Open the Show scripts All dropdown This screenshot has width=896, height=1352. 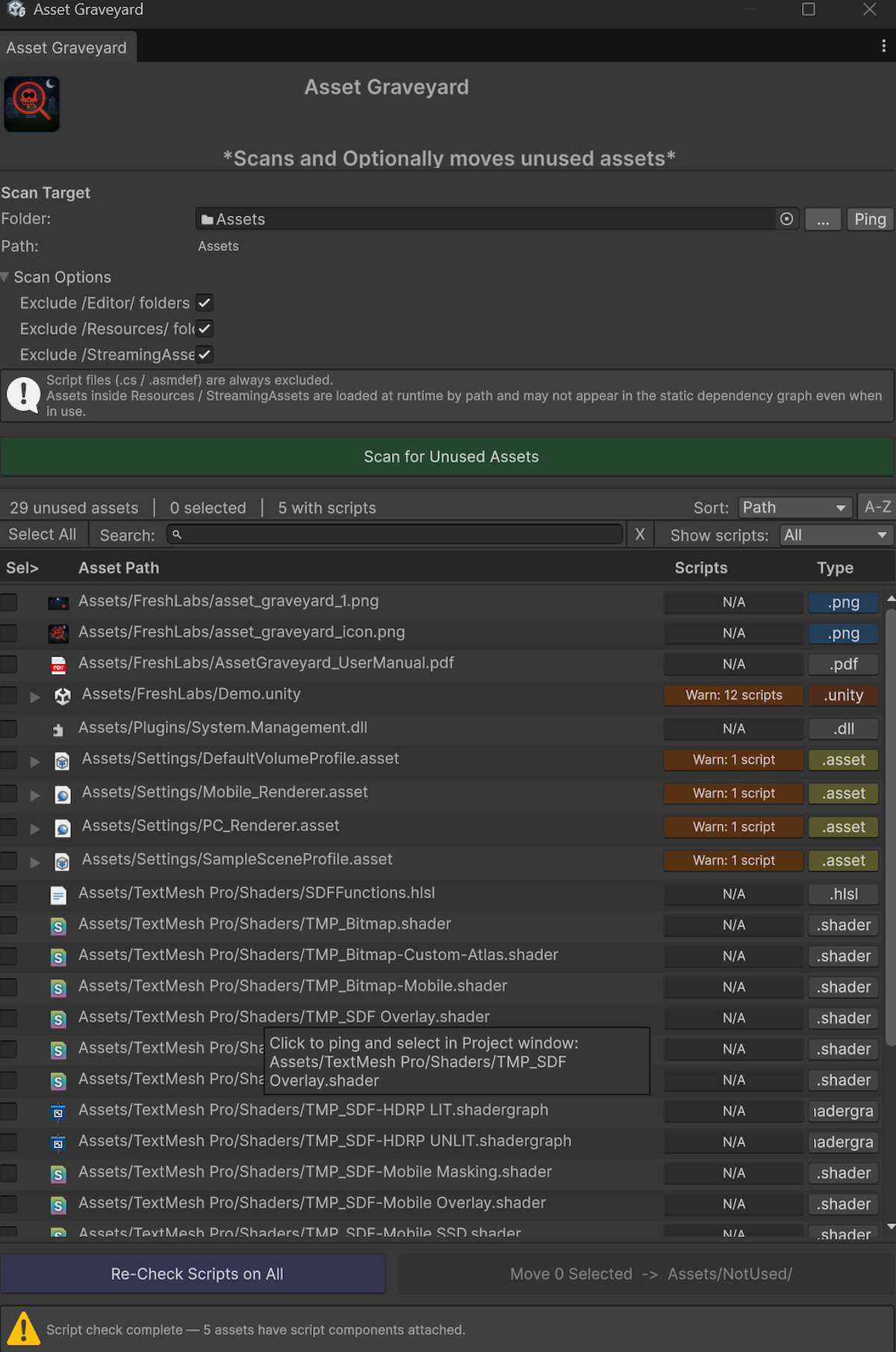(x=836, y=536)
